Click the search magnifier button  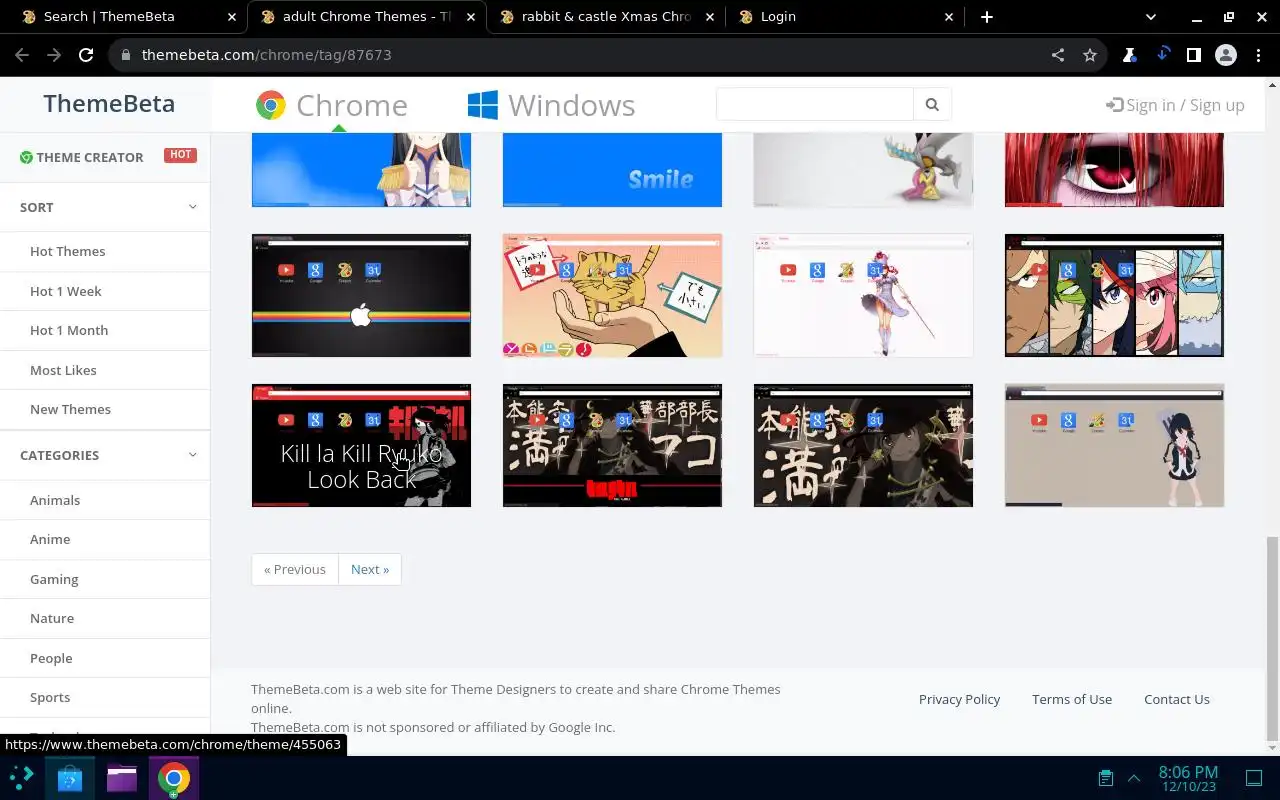coord(932,104)
